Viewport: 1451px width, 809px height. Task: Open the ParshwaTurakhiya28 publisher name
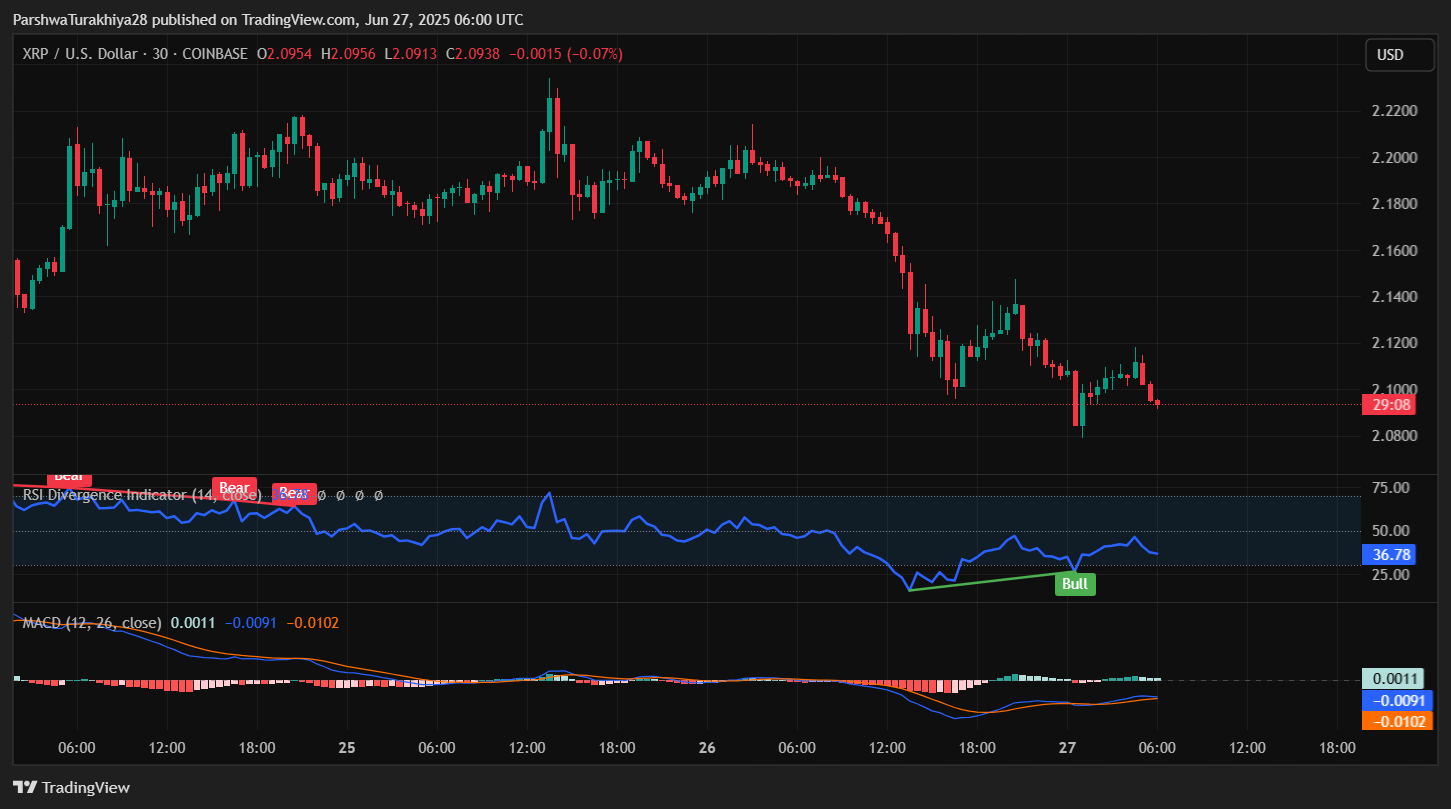click(x=80, y=20)
